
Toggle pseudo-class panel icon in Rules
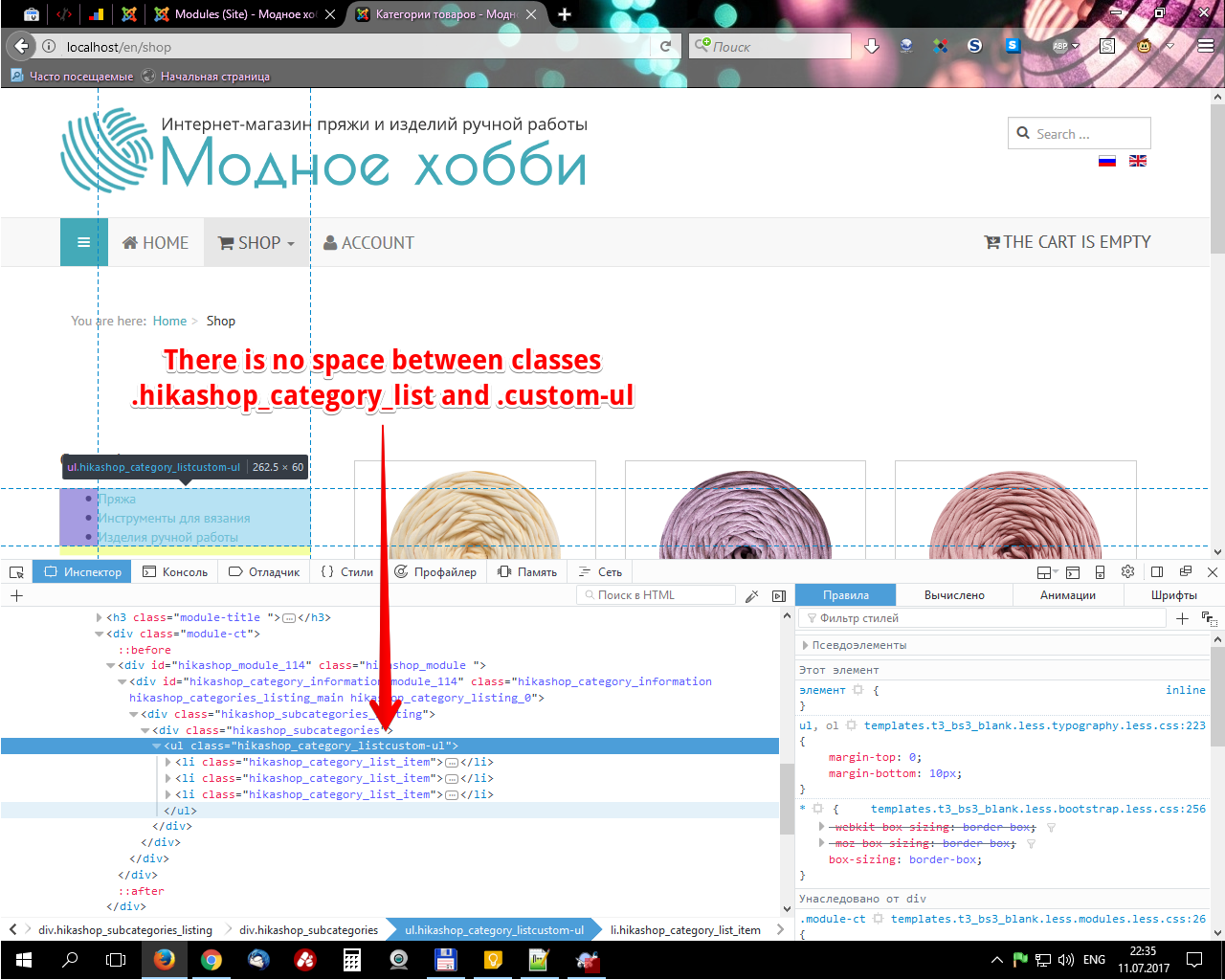[1209, 618]
